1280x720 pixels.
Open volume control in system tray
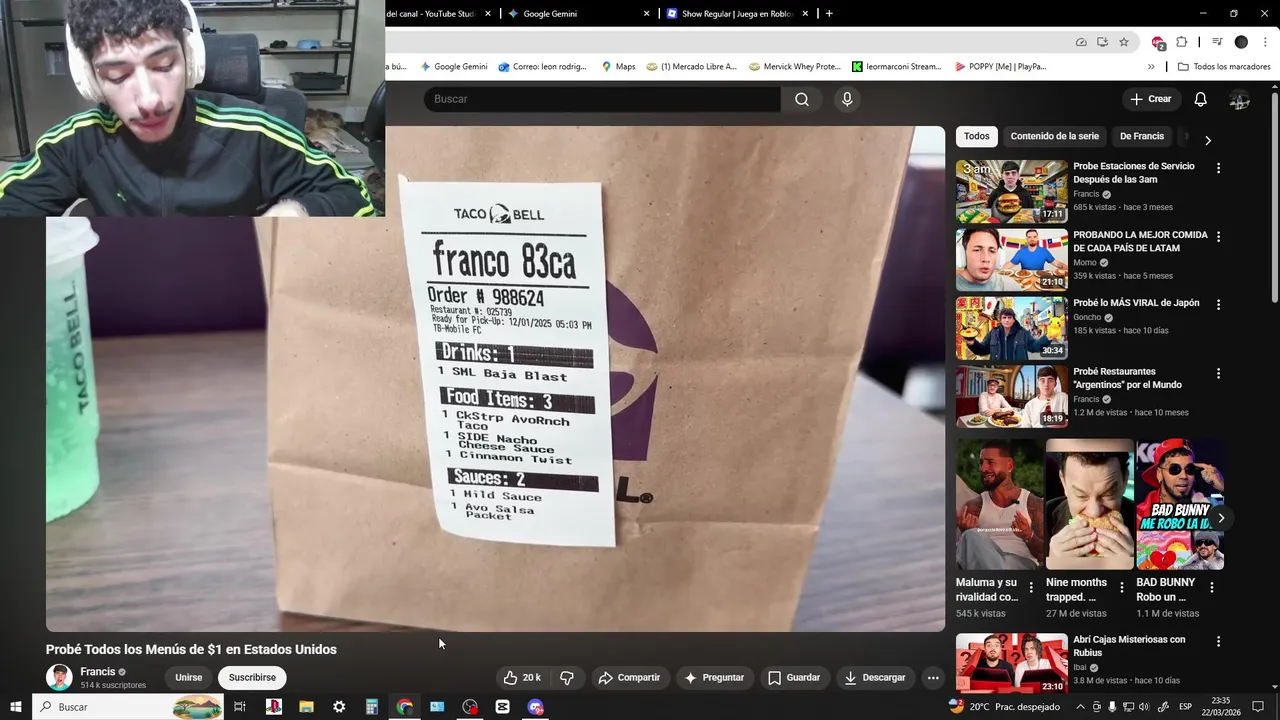tap(1145, 706)
